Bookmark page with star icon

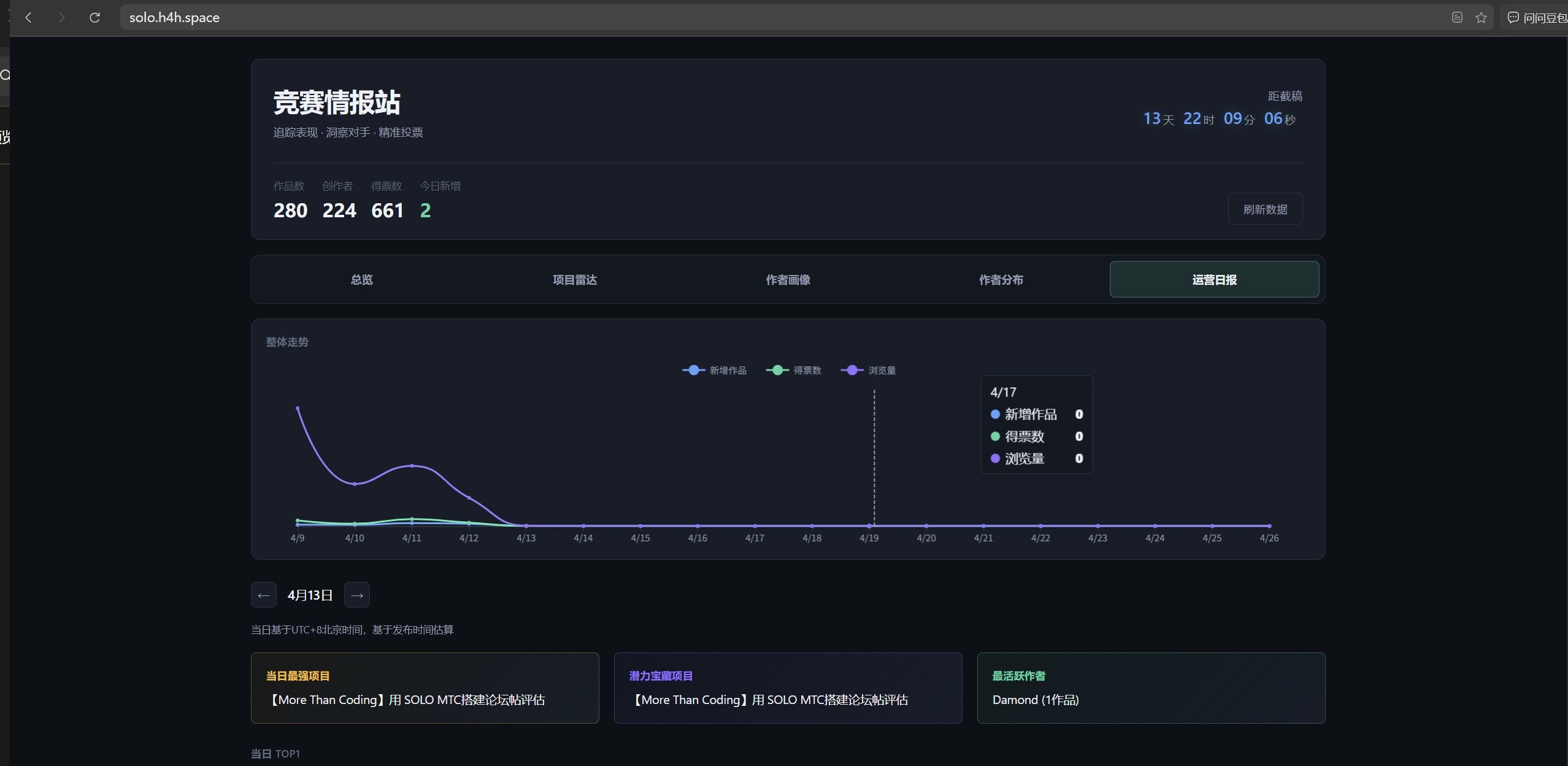[x=1481, y=18]
